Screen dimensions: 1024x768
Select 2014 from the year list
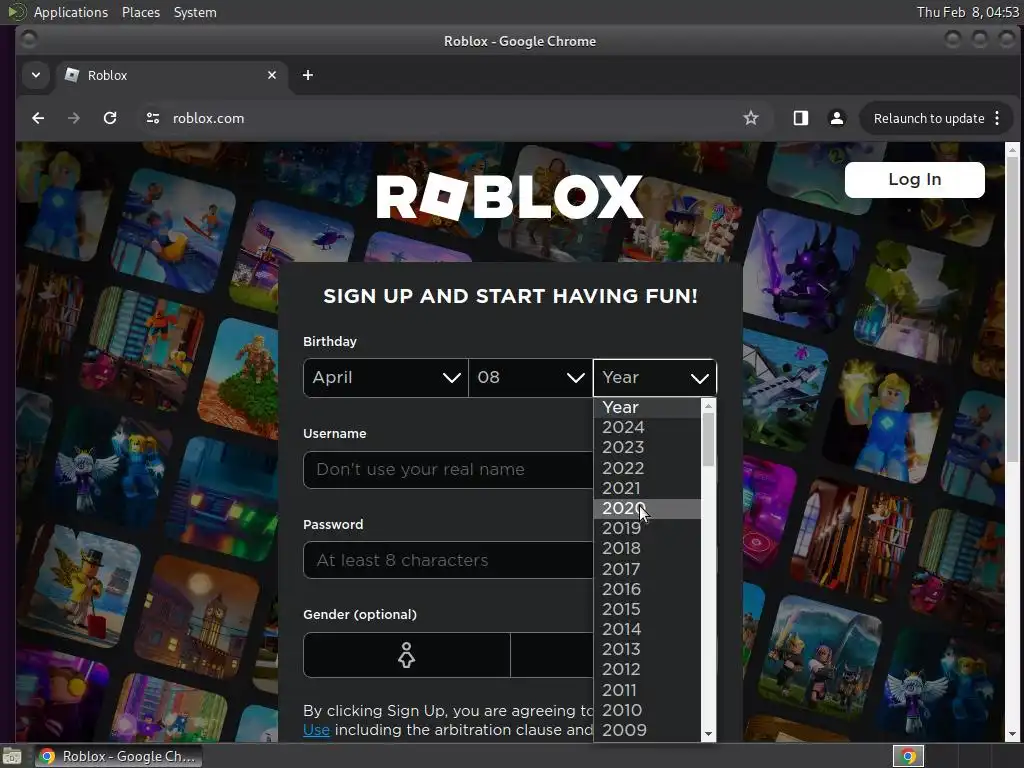[647, 630]
